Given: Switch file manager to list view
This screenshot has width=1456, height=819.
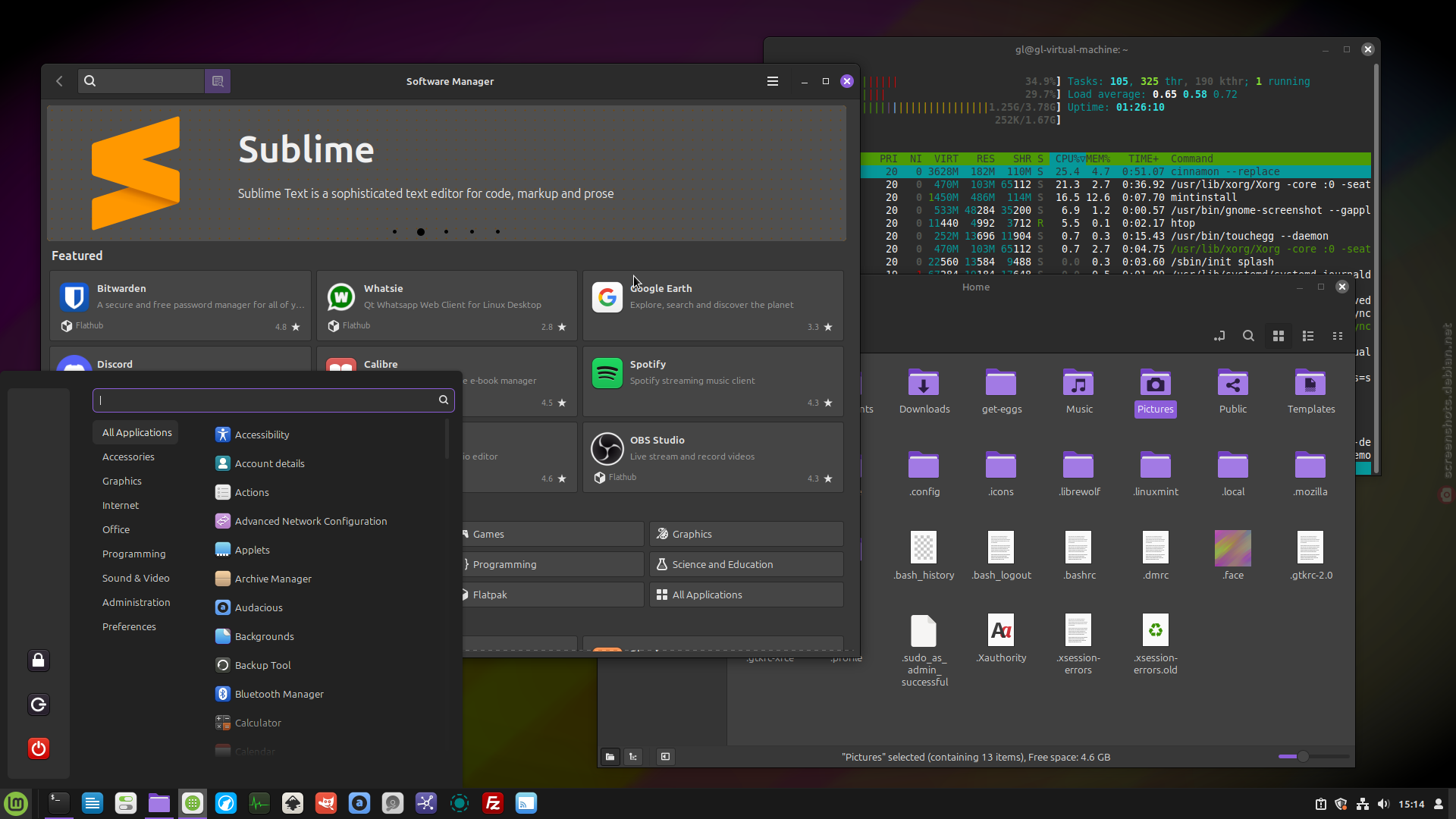Looking at the screenshot, I should [x=1308, y=336].
